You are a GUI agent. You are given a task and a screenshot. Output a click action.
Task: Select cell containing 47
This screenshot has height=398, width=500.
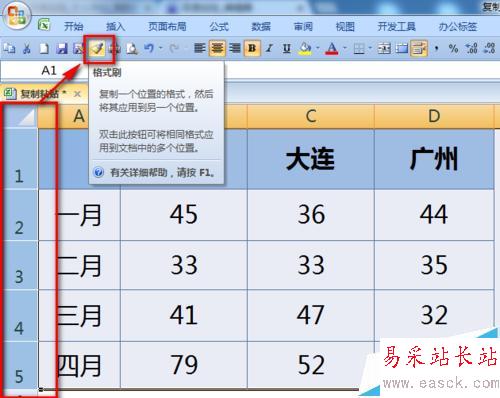coord(311,315)
